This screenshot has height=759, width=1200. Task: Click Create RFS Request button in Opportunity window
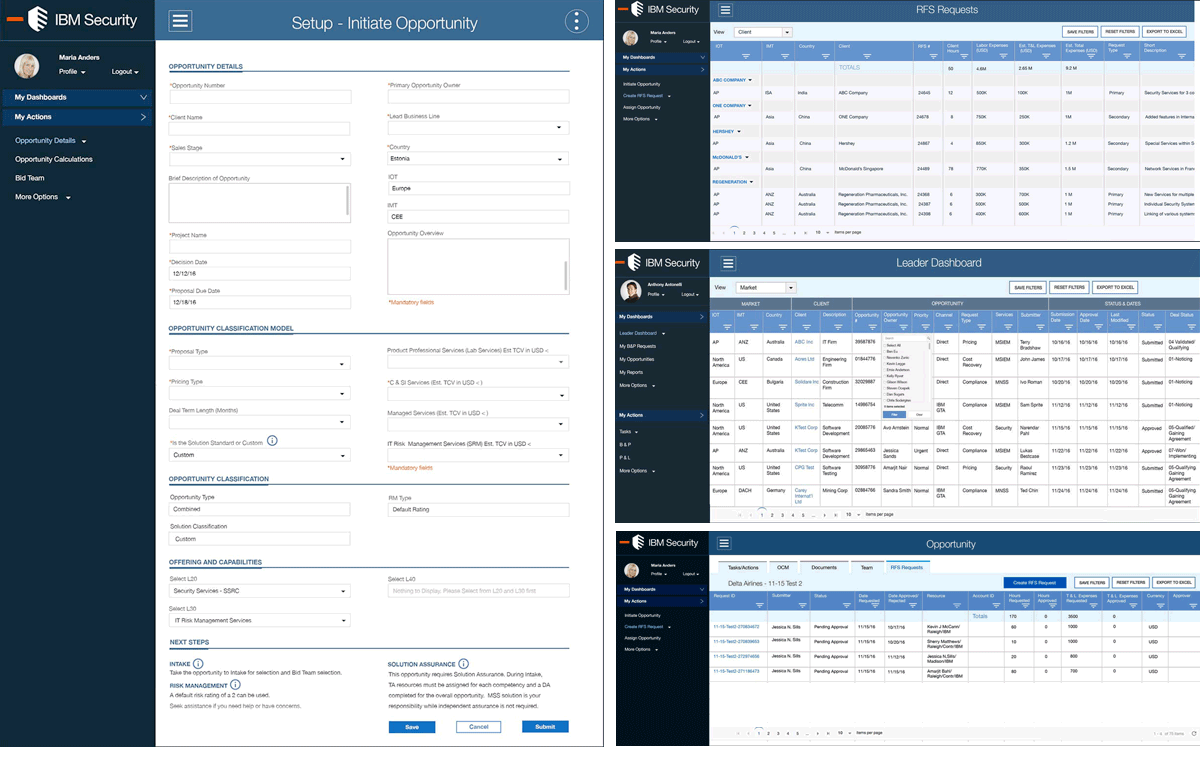click(1034, 582)
